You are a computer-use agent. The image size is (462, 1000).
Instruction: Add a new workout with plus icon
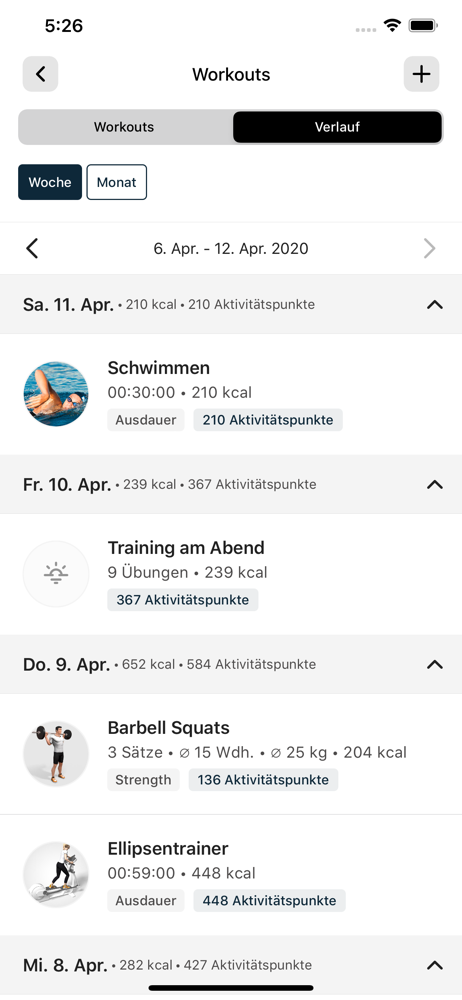pyautogui.click(x=421, y=74)
